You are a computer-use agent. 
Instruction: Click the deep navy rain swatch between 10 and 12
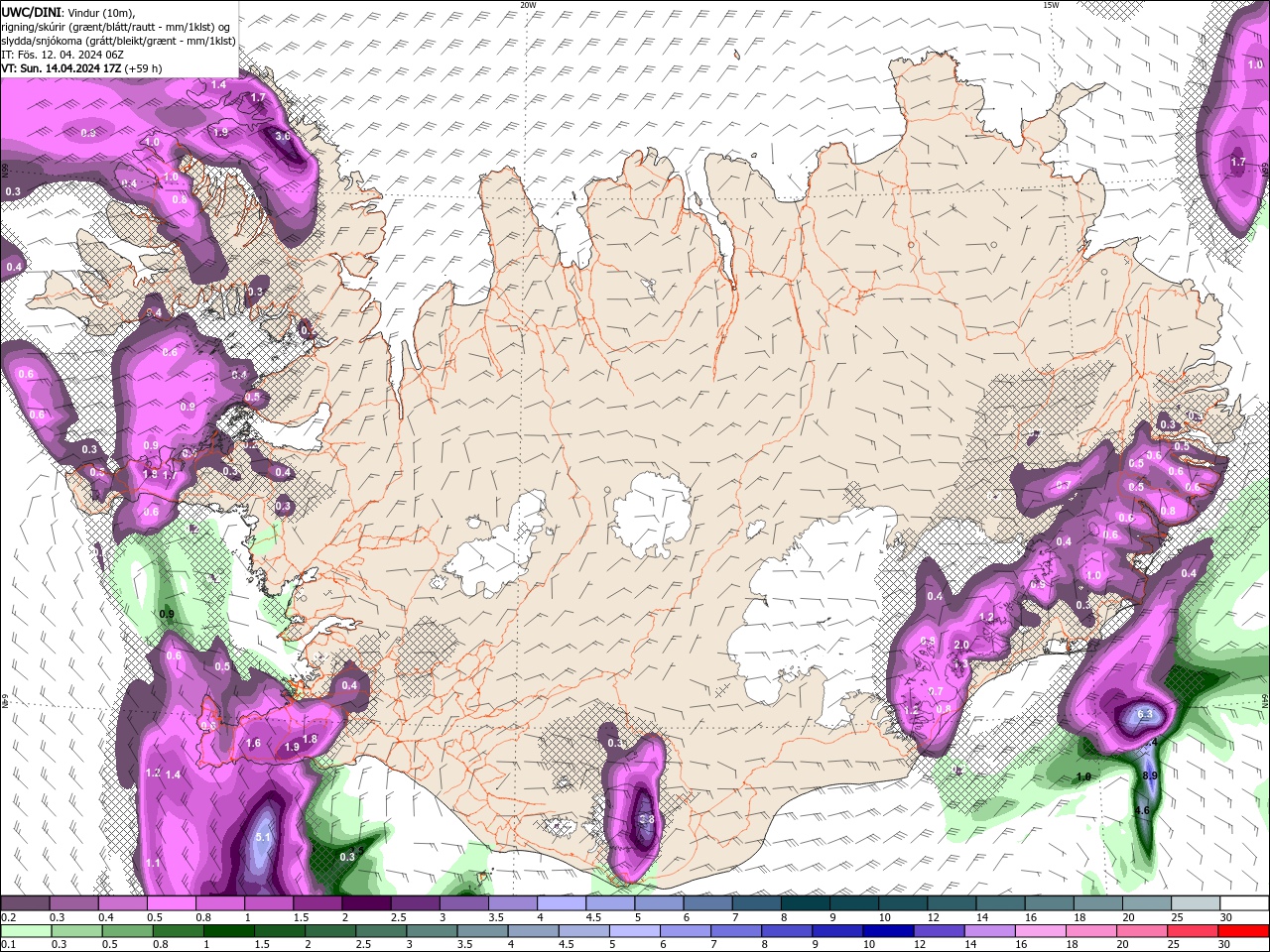point(888,930)
